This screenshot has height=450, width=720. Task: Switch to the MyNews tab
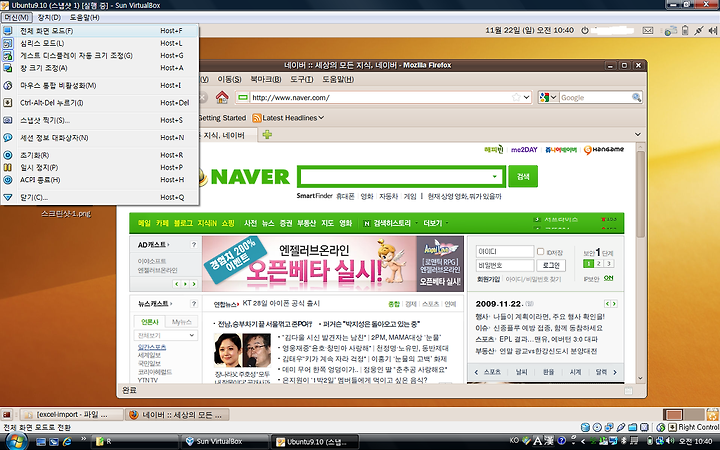[x=181, y=322]
